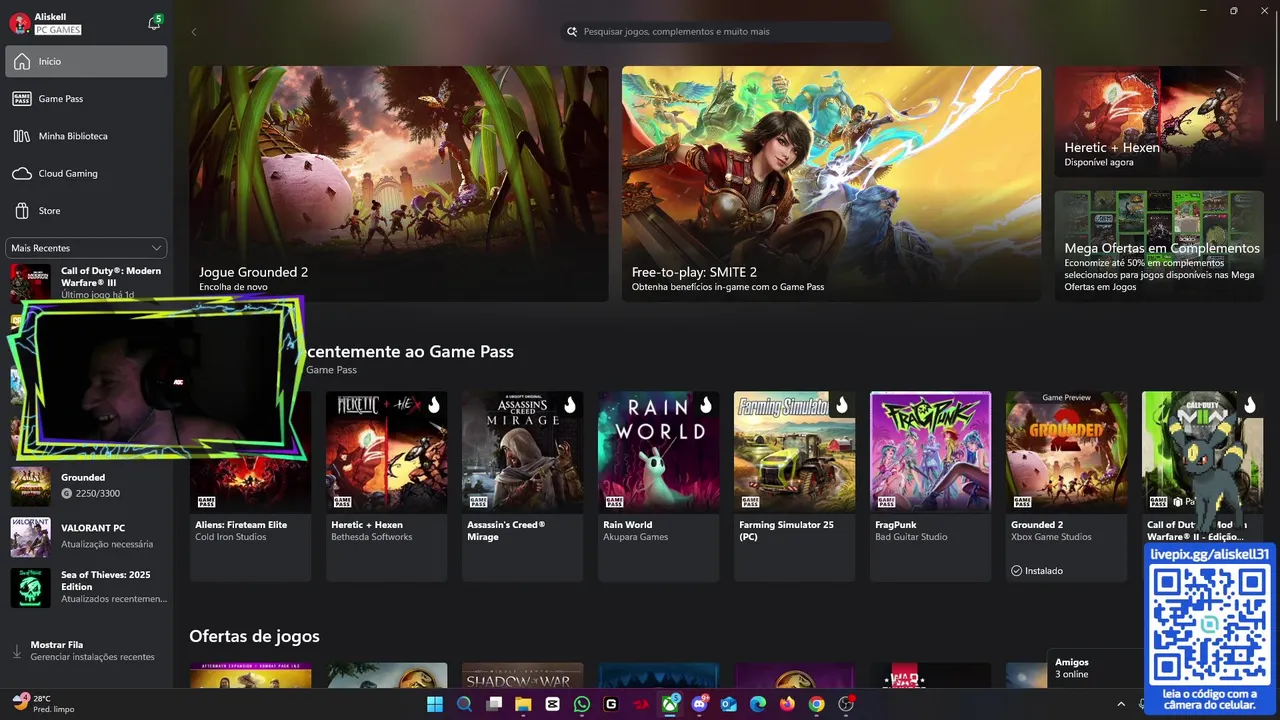Image resolution: width=1280 pixels, height=720 pixels.
Task: Open Grounded 2 game card
Action: click(x=1066, y=486)
